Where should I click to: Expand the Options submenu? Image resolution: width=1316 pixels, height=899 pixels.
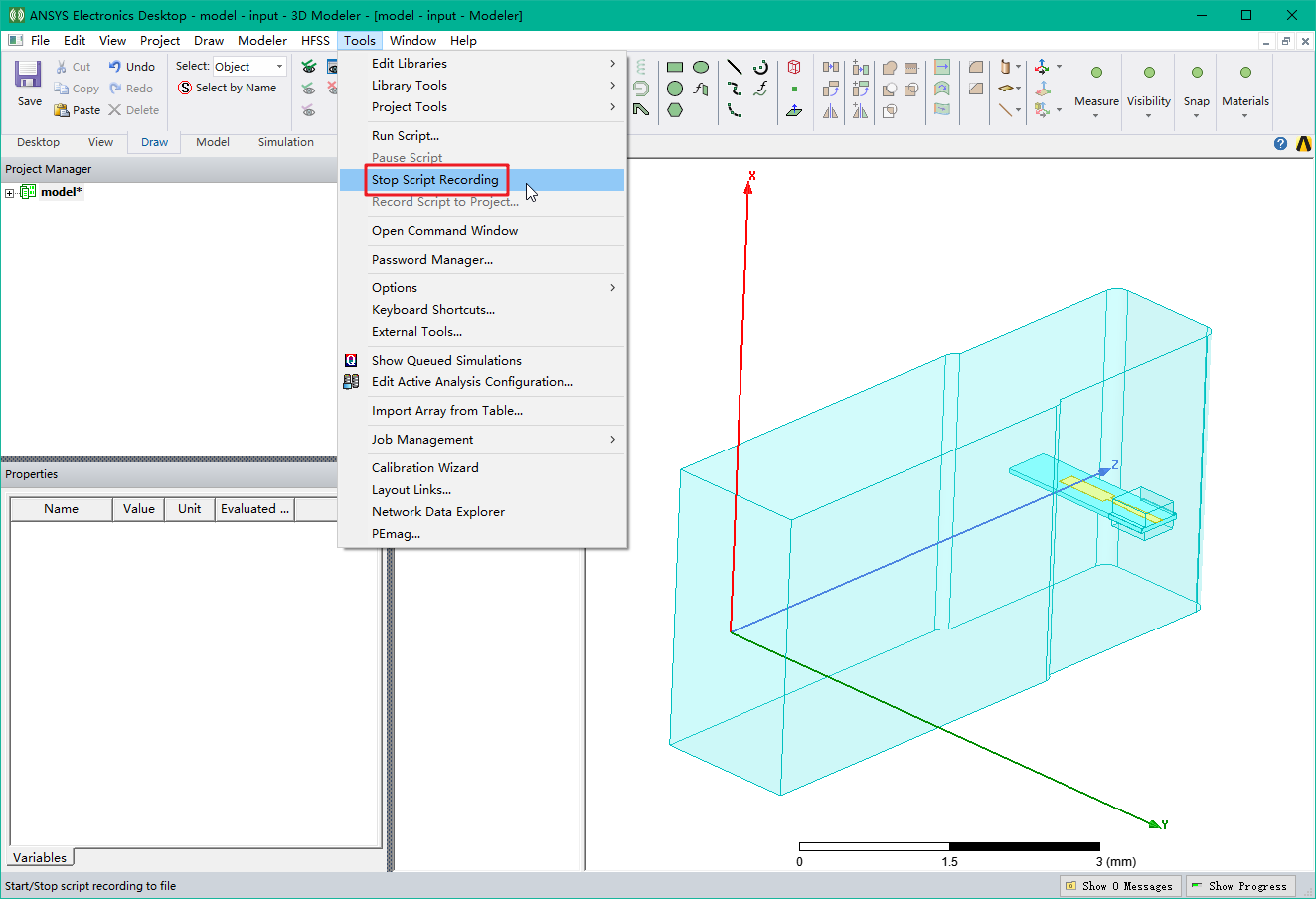click(x=482, y=288)
